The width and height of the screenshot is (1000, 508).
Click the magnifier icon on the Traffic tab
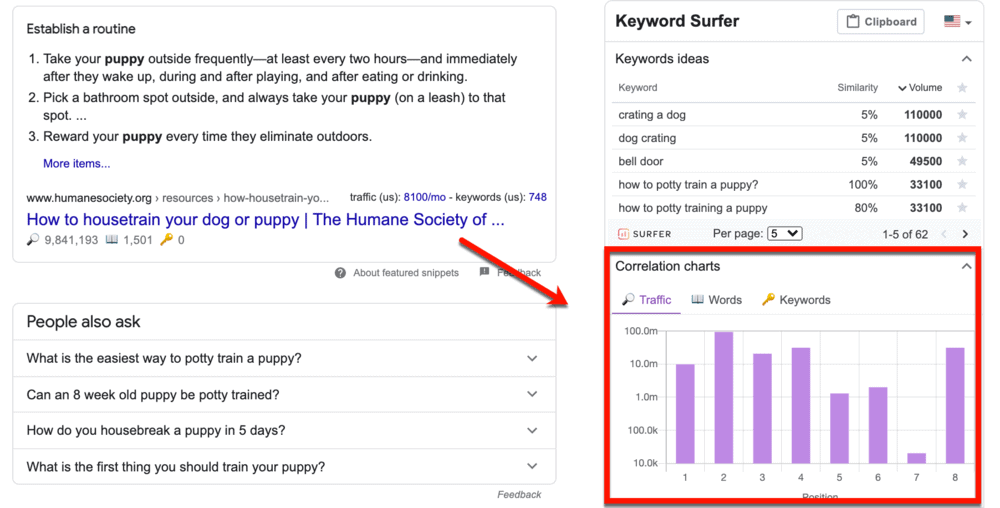tap(628, 299)
